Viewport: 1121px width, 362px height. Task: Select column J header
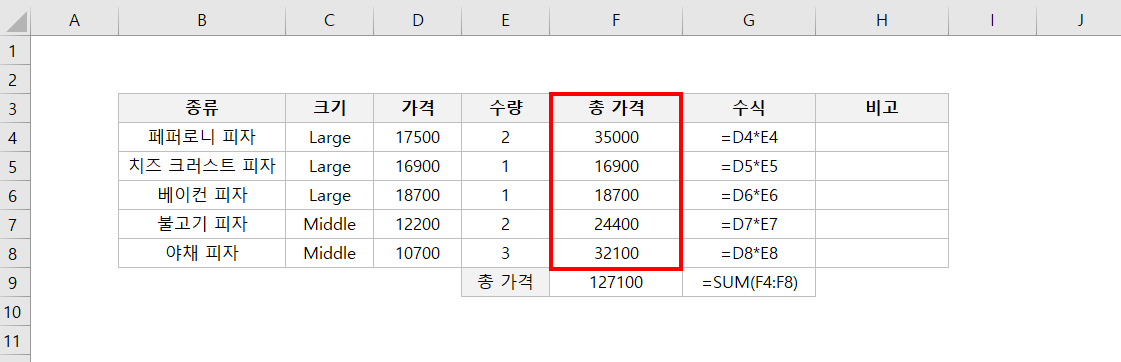[x=1079, y=21]
